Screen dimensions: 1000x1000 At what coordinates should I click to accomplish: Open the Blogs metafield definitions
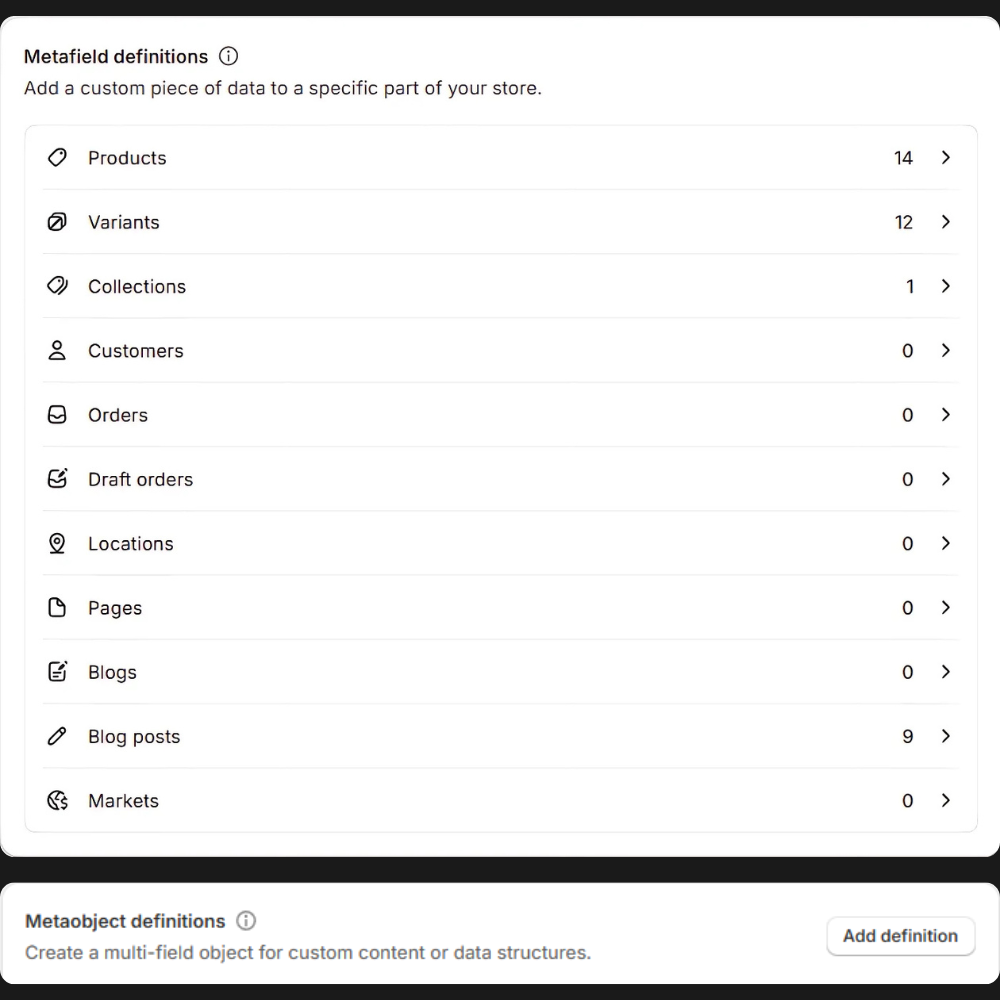tap(112, 672)
